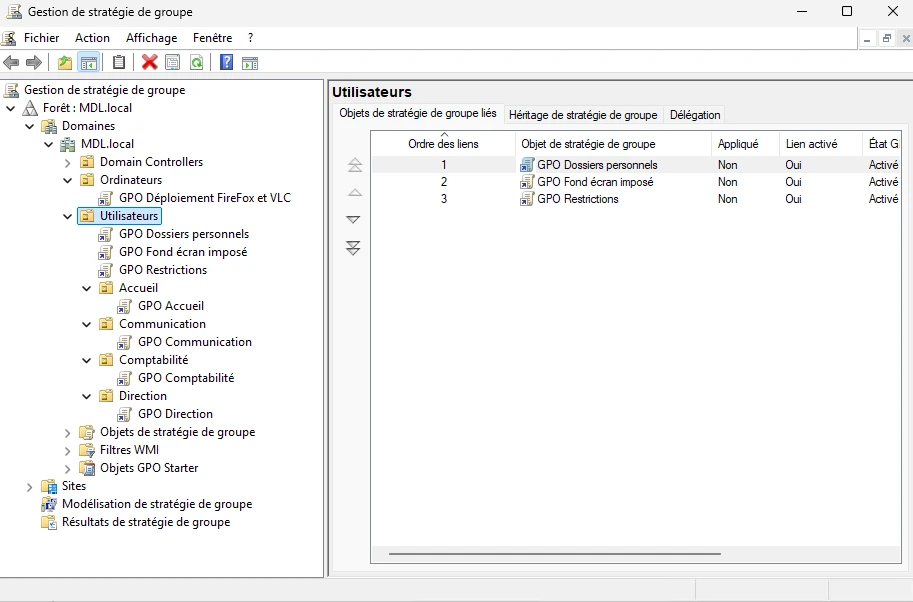Click the Lien activé column header

pos(820,144)
